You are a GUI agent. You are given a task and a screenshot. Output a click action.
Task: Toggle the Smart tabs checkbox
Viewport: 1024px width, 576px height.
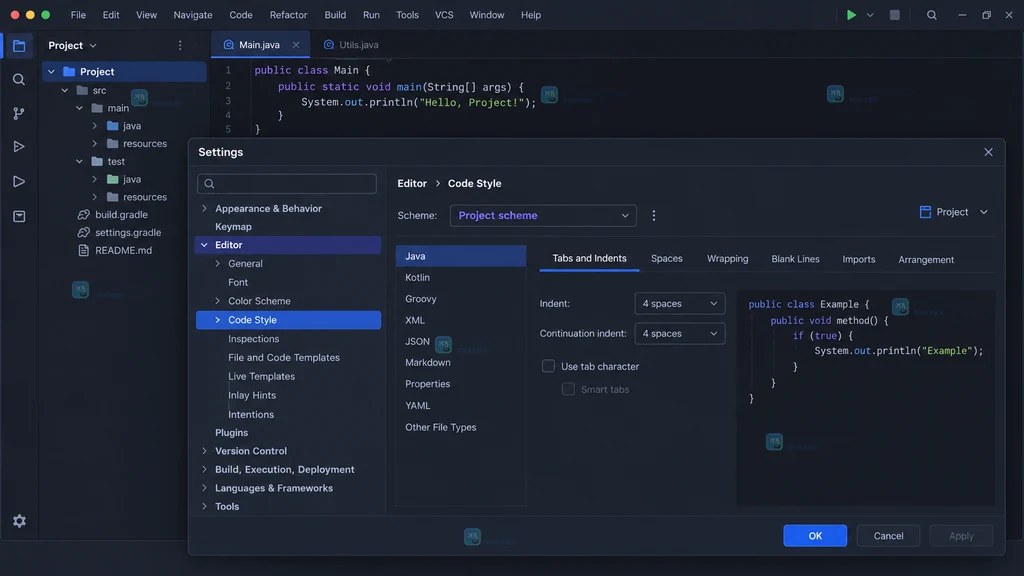pyautogui.click(x=568, y=389)
